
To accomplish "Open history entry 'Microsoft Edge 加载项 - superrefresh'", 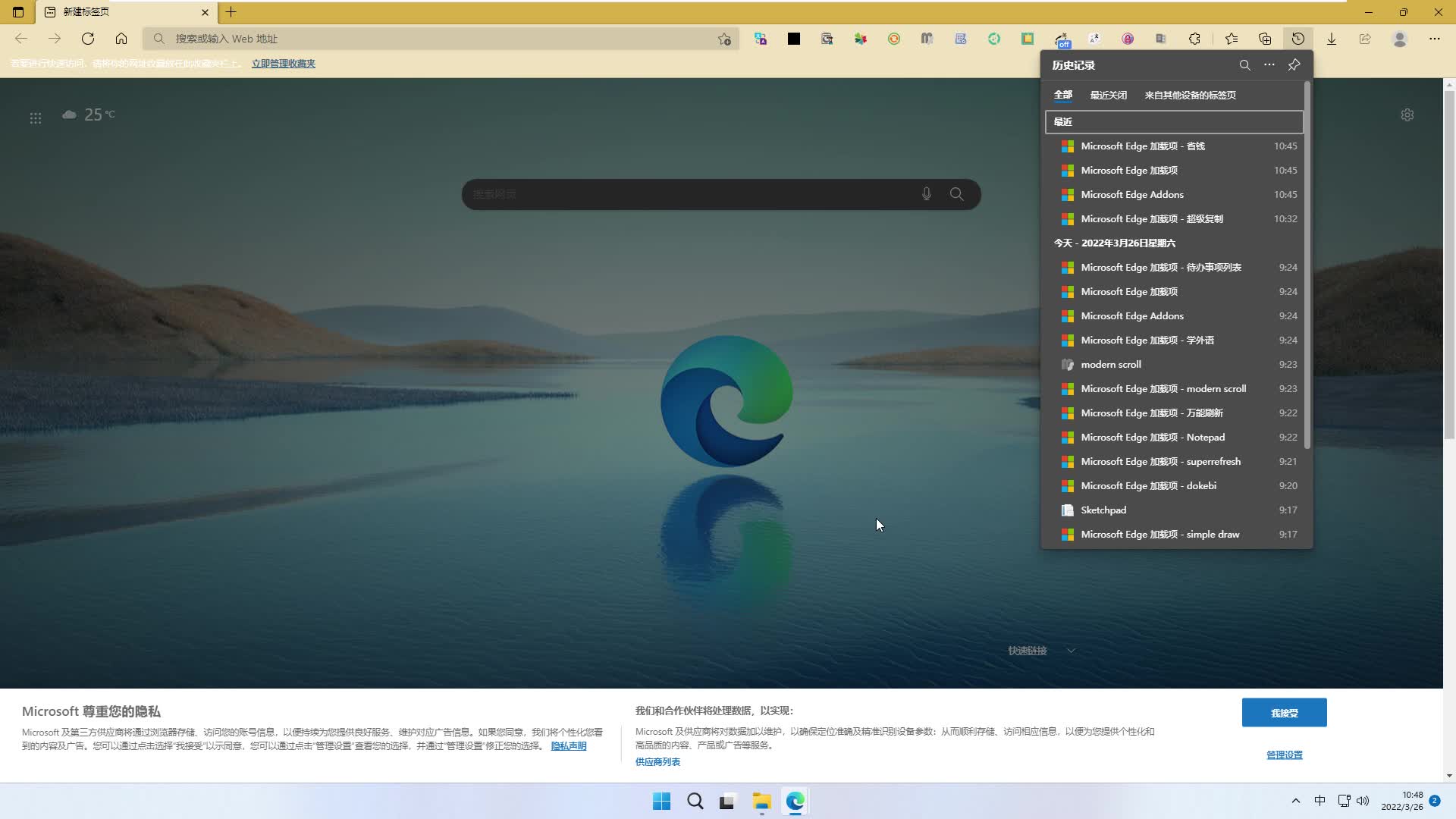I will pos(1175,462).
